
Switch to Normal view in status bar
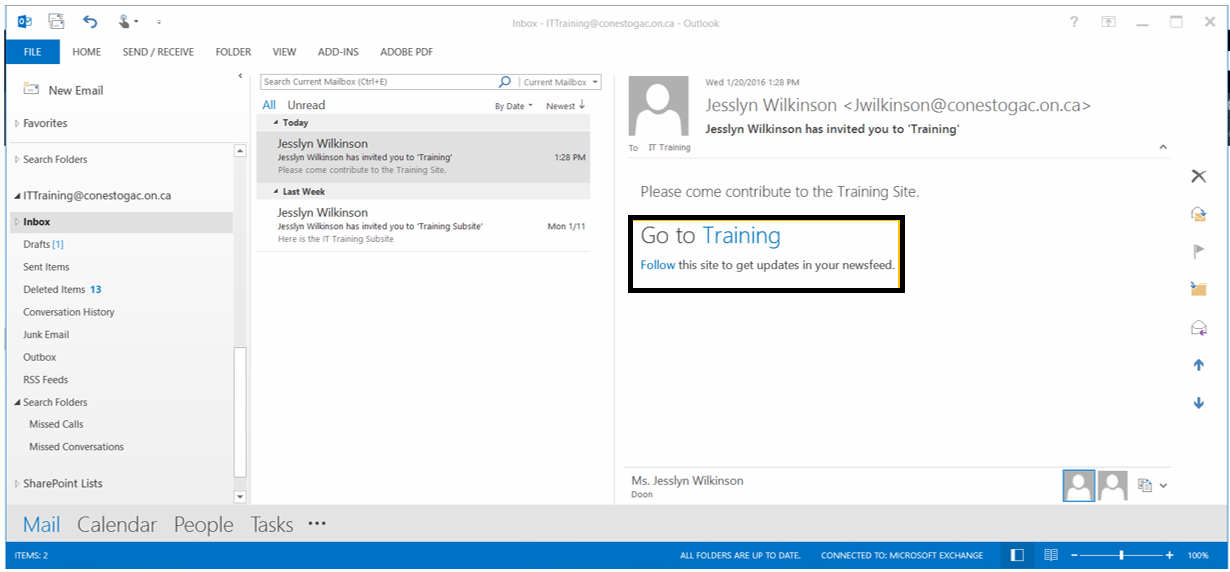pos(1017,555)
